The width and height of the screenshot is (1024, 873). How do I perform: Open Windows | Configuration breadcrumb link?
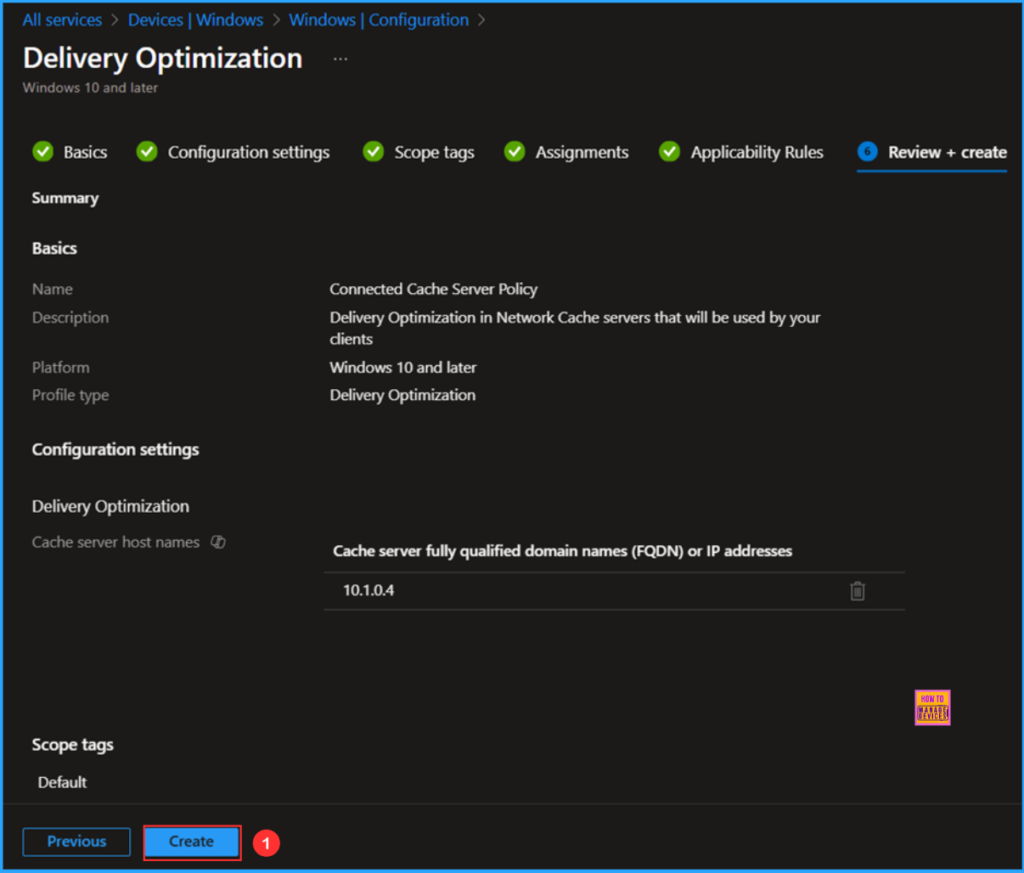click(x=379, y=20)
